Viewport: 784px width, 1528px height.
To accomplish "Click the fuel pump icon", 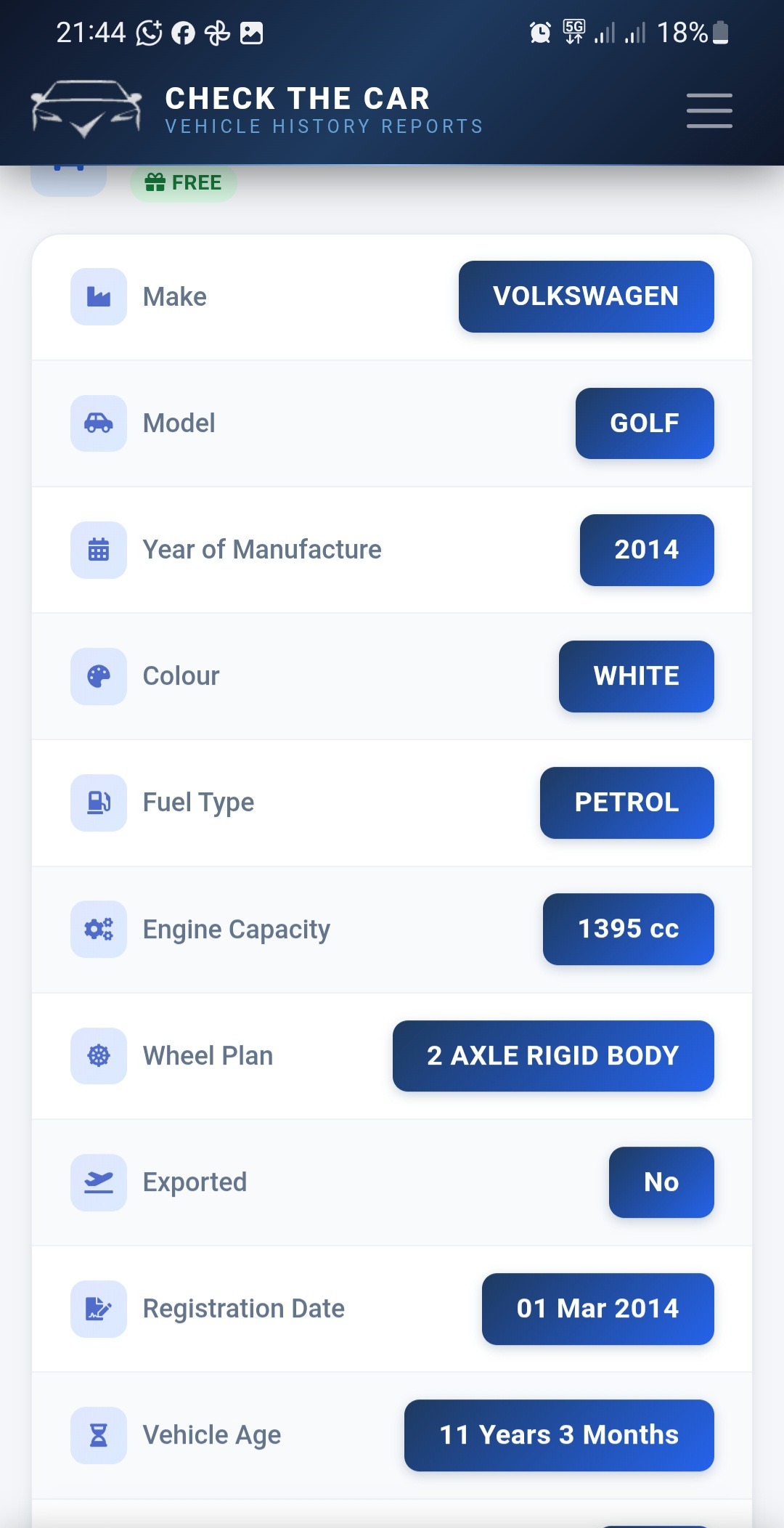I will [x=99, y=802].
